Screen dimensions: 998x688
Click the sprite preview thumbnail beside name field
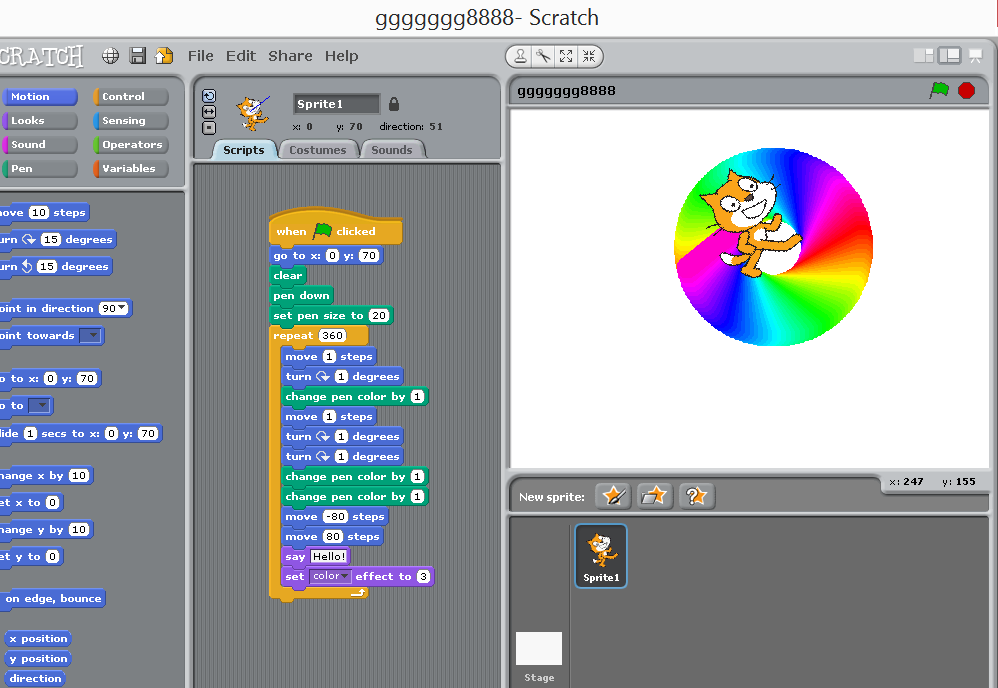point(253,113)
